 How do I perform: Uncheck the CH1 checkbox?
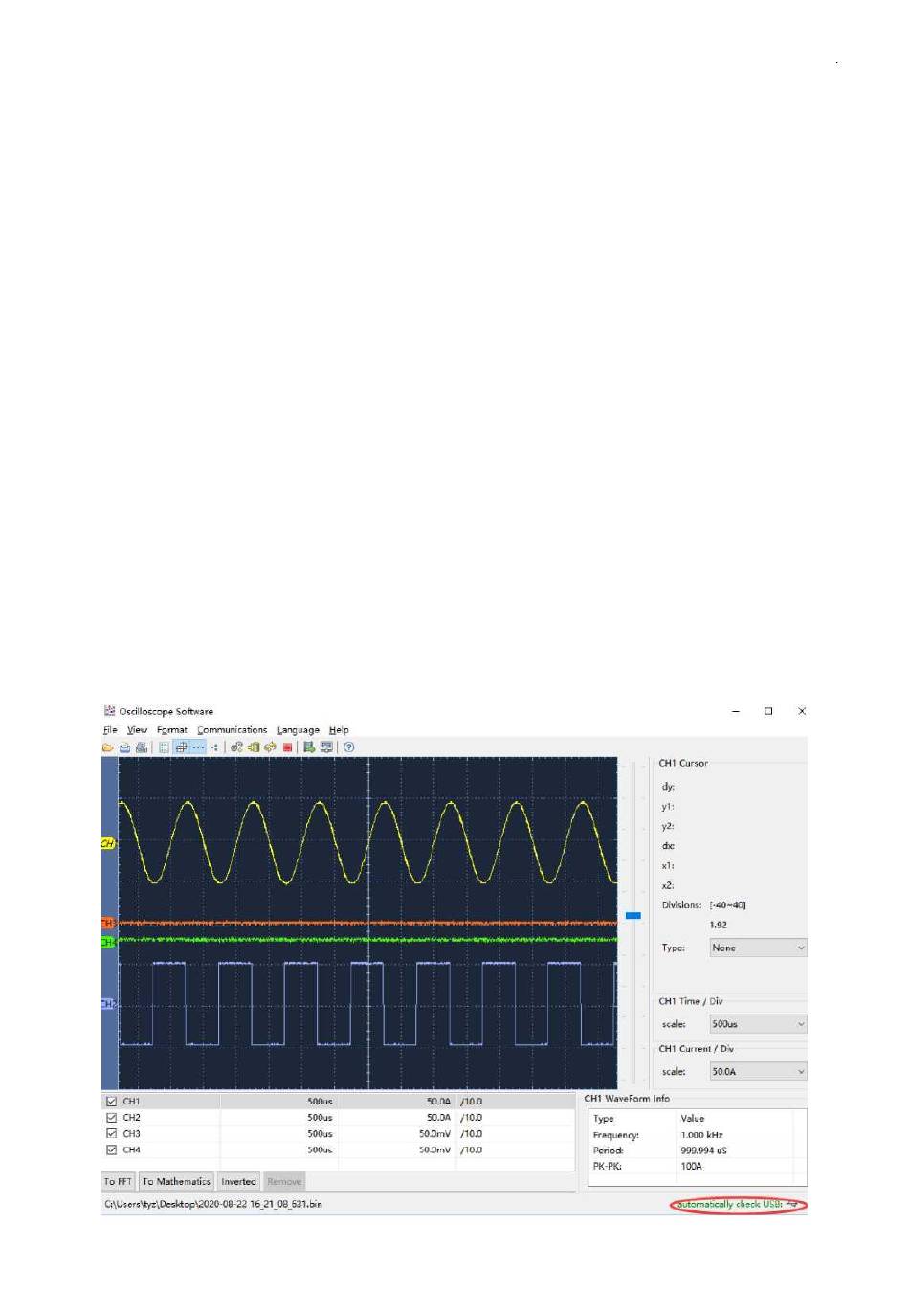pos(111,1102)
